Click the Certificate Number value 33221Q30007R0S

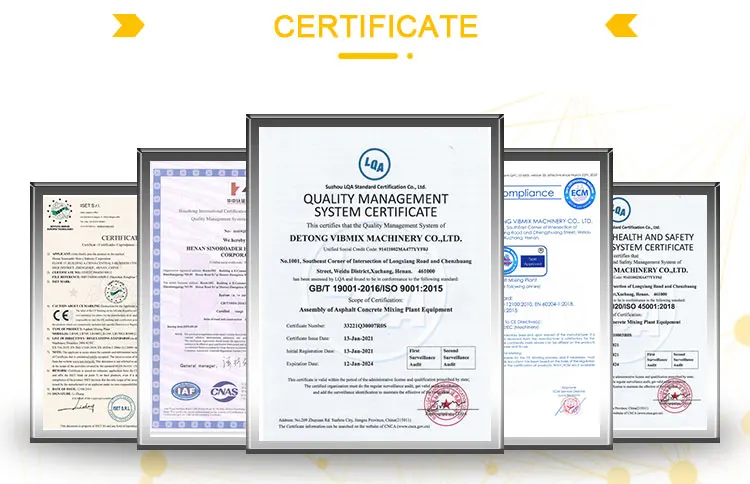click(x=365, y=326)
